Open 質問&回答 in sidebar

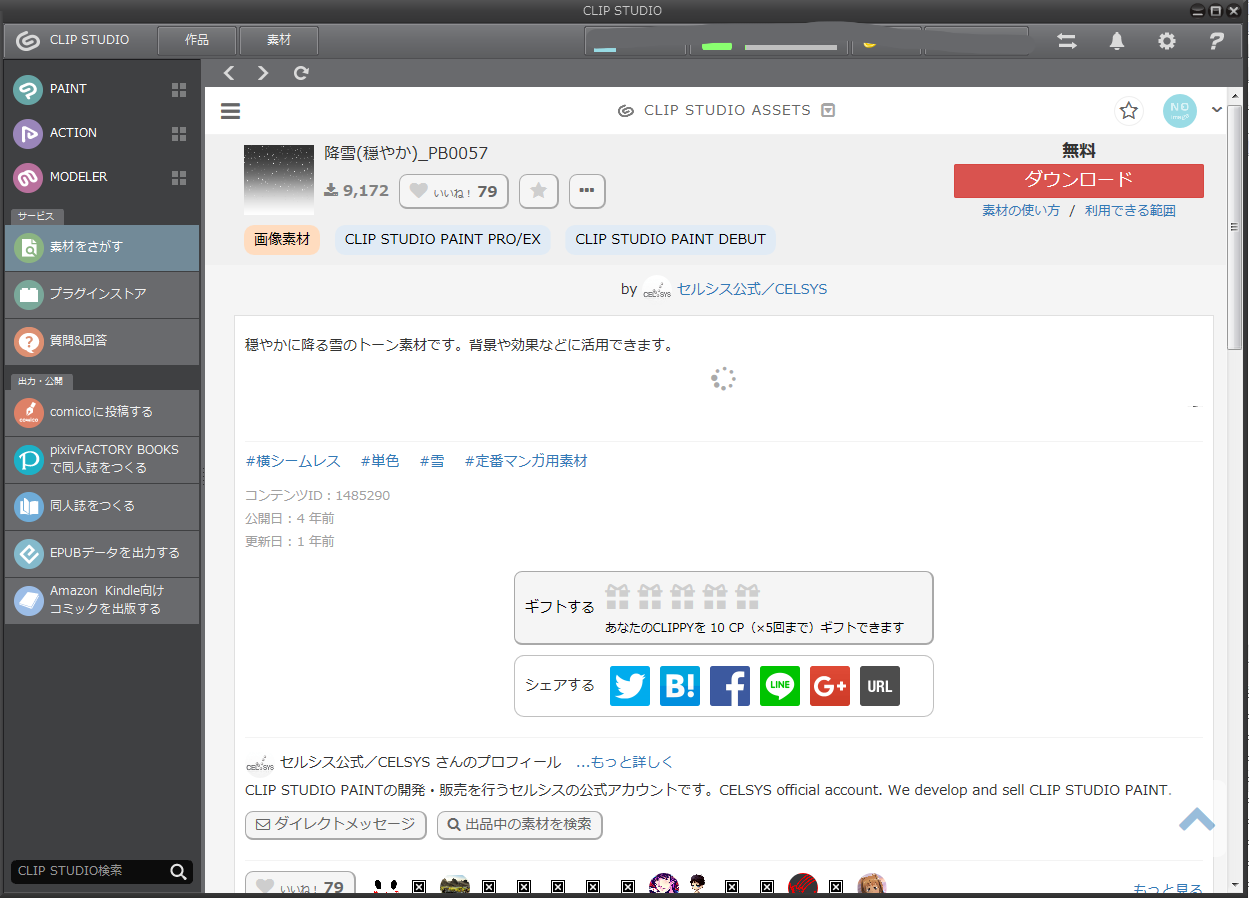(x=102, y=342)
